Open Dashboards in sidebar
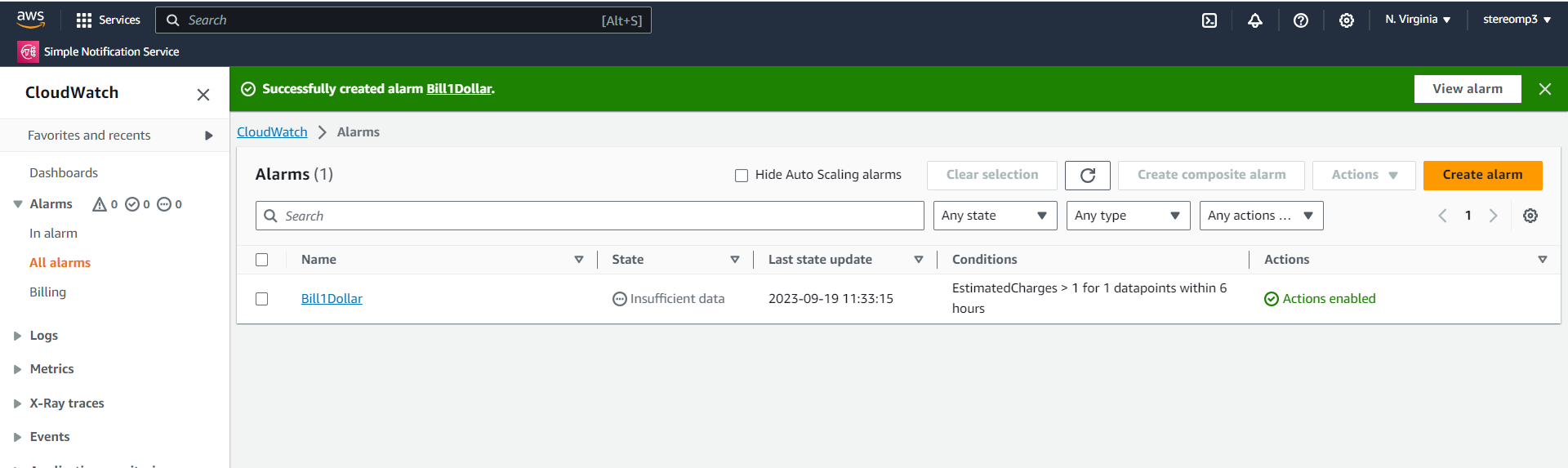The image size is (1568, 468). tap(64, 173)
